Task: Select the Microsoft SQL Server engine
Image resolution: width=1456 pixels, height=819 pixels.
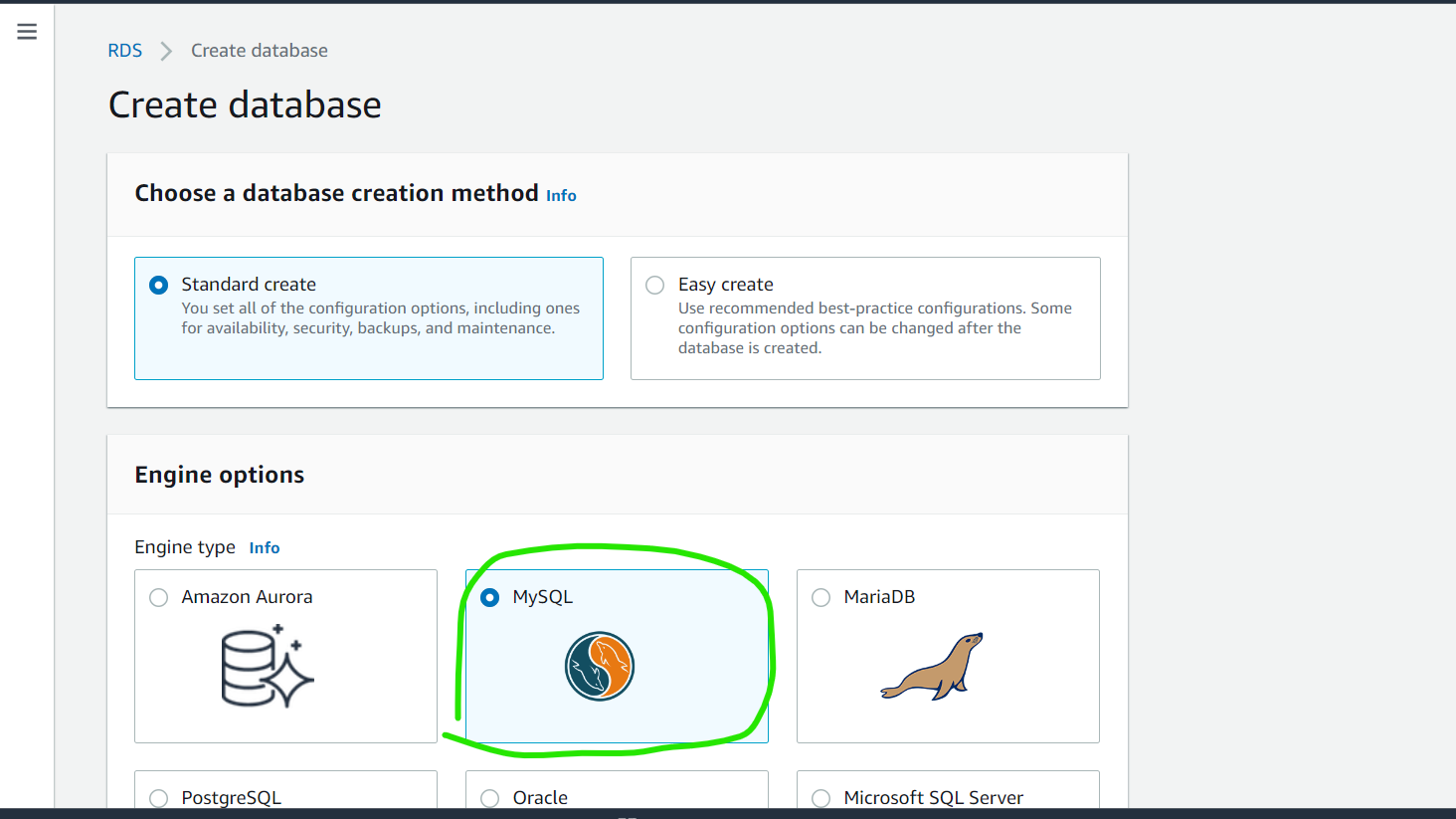Action: coord(820,797)
